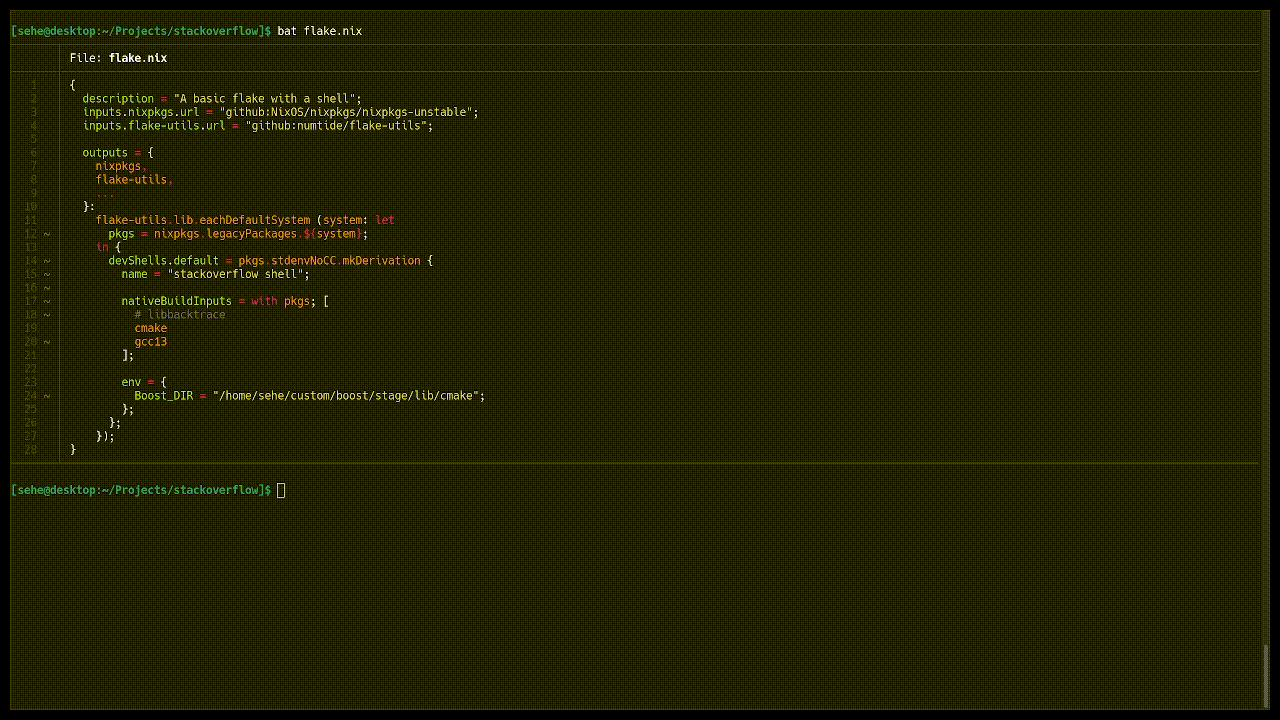
Task: Click the commented-out libbacktrace line
Action: click(x=180, y=315)
